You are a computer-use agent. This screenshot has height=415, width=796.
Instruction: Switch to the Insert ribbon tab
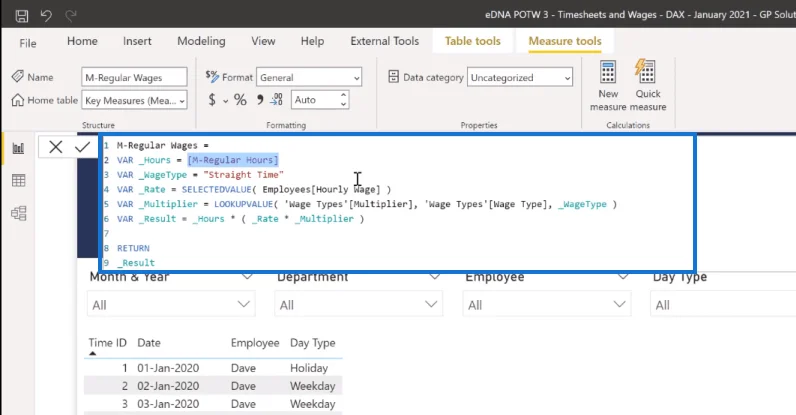click(x=137, y=41)
